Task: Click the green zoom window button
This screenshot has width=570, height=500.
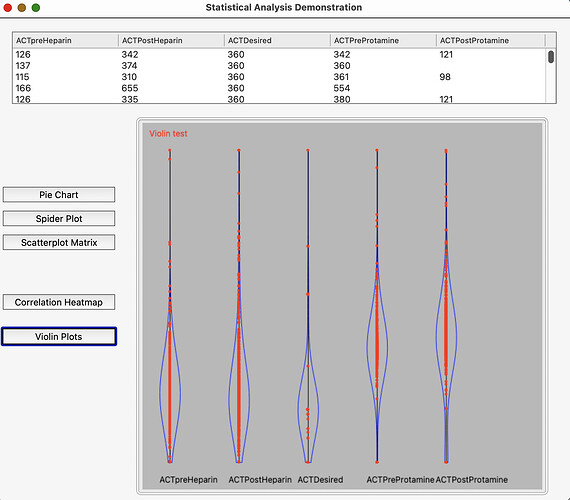Action: [x=36, y=8]
